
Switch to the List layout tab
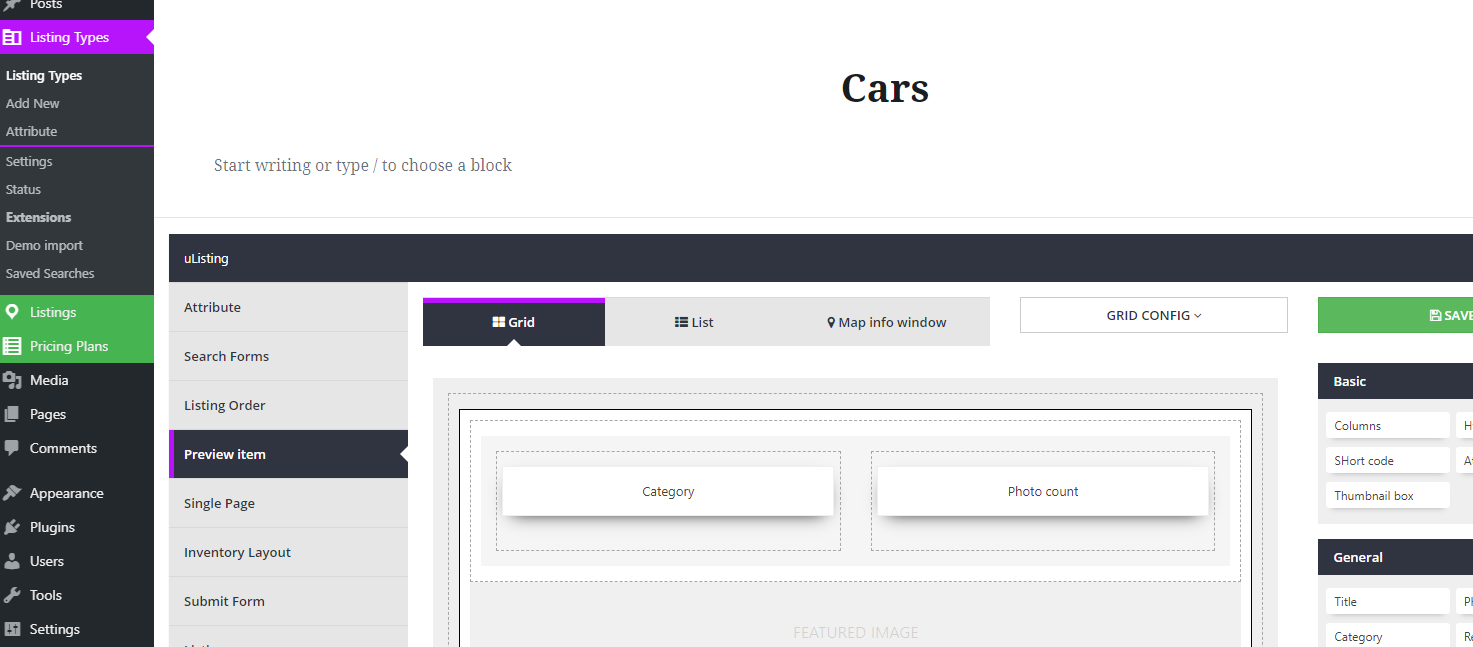point(694,322)
